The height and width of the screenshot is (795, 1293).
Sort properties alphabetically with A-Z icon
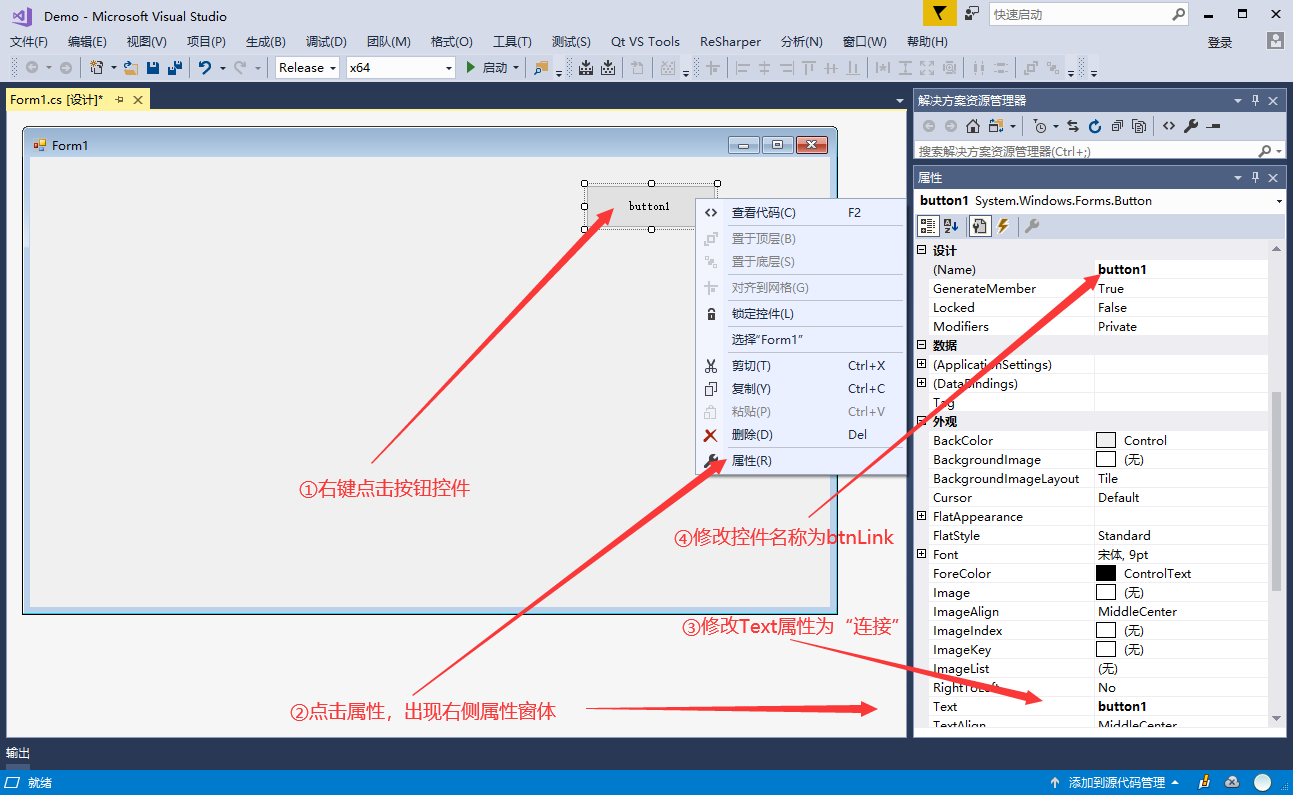[951, 226]
